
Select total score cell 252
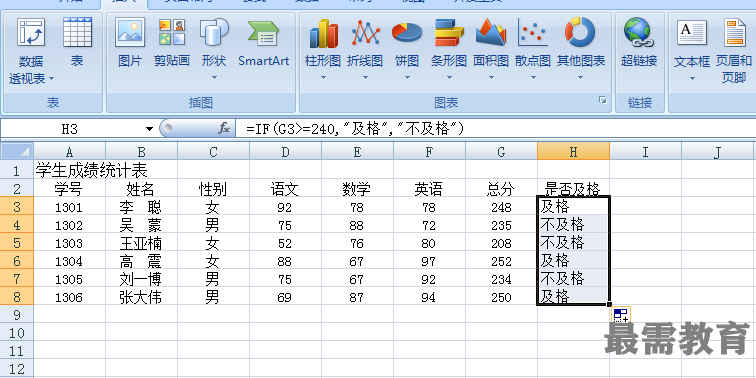[x=501, y=260]
